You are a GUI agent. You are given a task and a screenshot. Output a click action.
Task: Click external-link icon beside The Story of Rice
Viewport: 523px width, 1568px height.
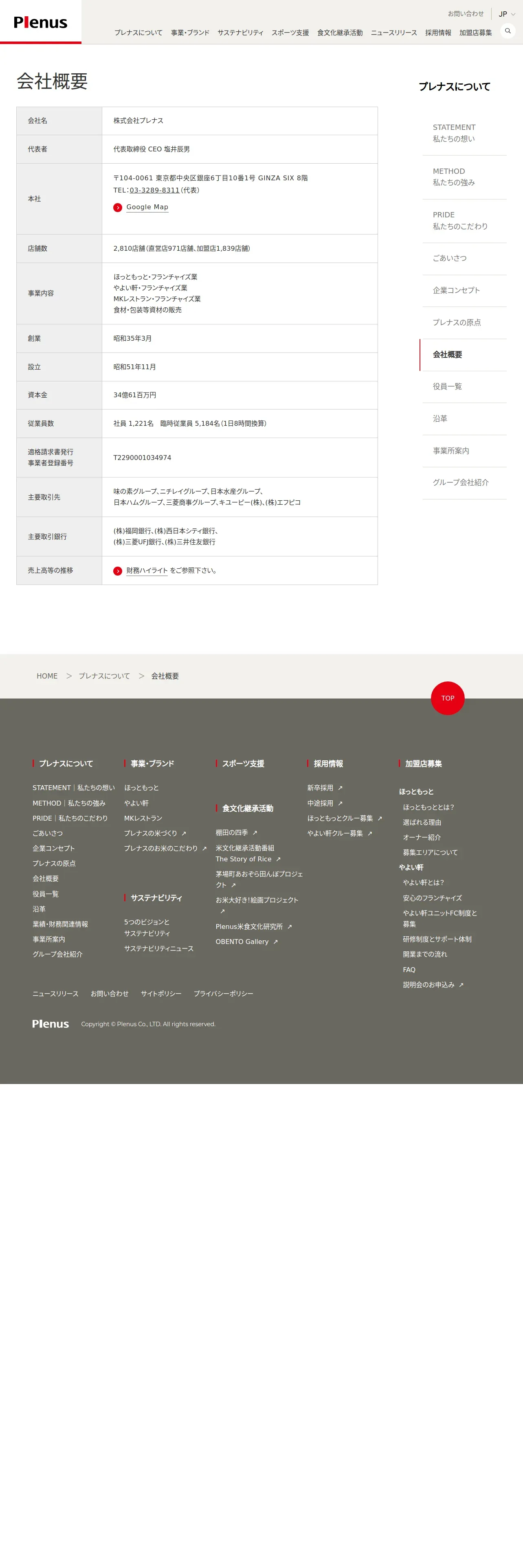pyautogui.click(x=278, y=859)
